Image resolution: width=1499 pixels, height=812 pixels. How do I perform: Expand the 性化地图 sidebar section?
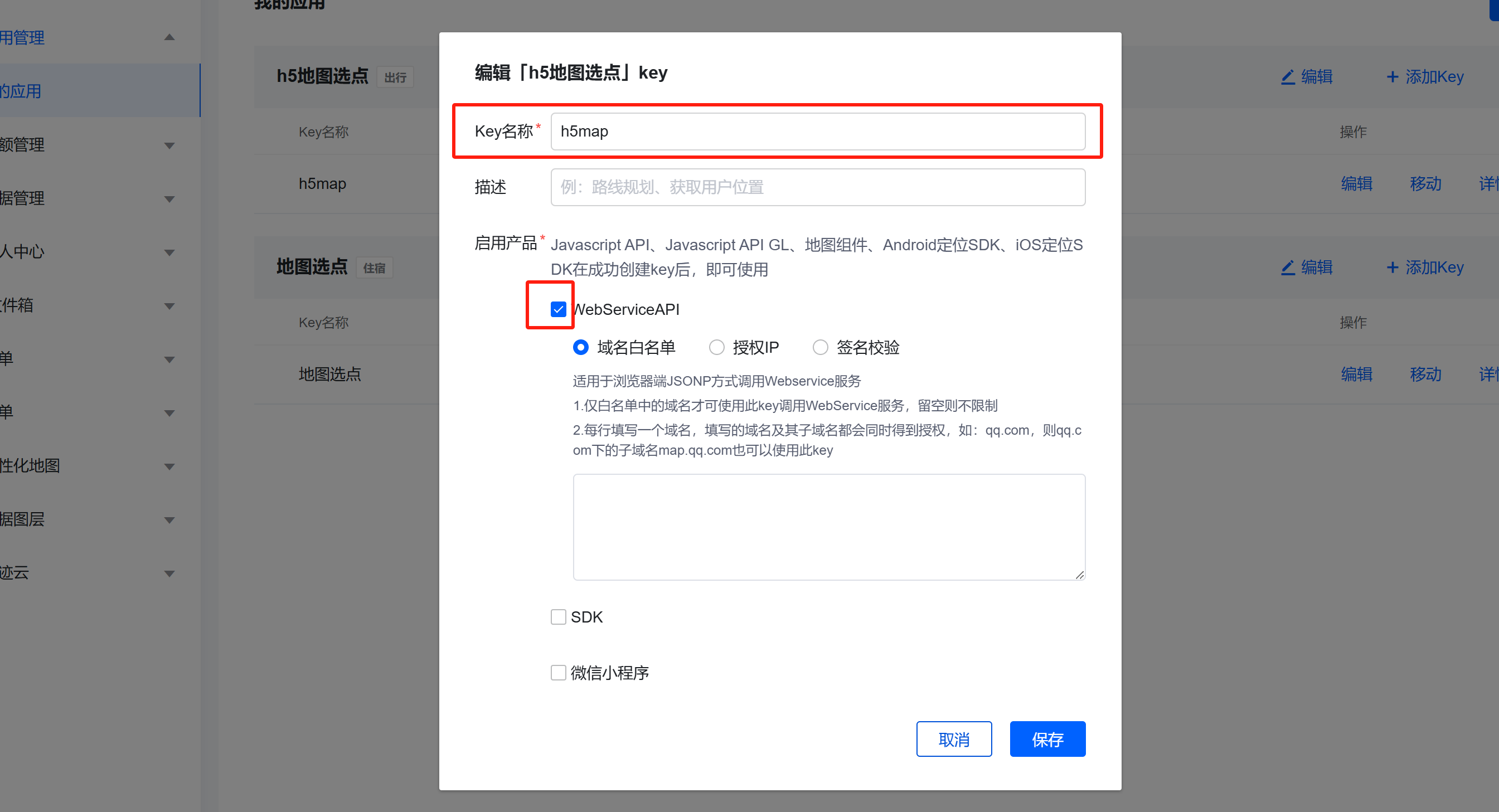coord(169,466)
